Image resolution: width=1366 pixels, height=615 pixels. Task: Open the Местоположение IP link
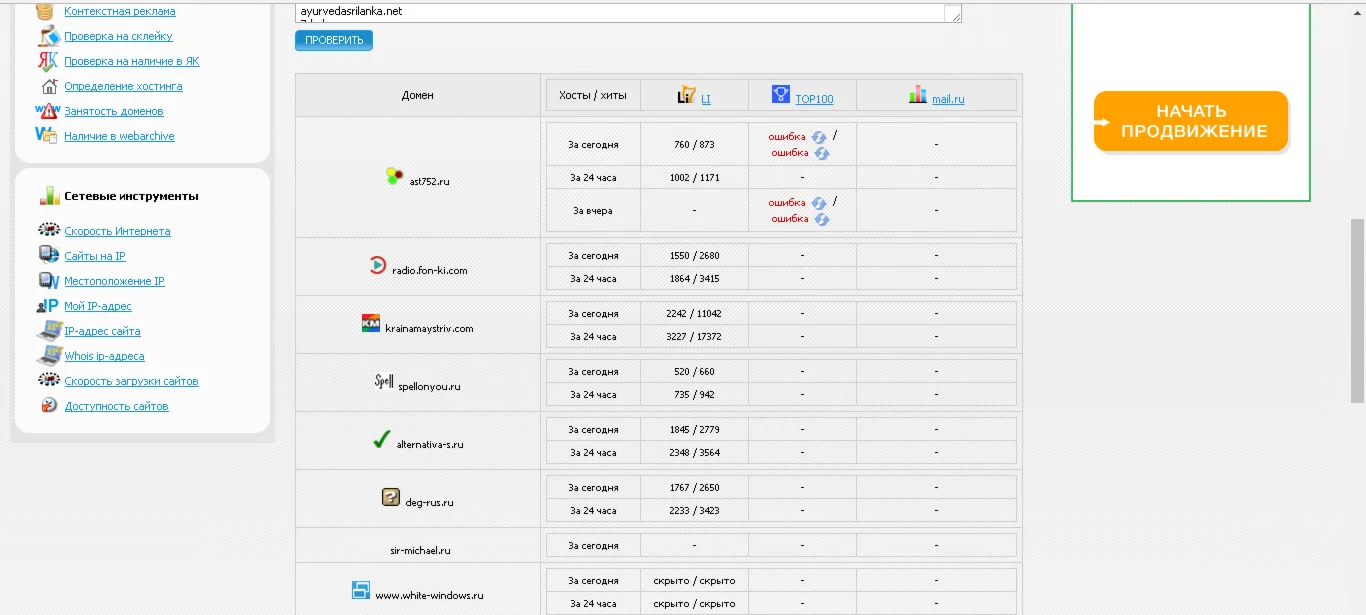point(114,282)
